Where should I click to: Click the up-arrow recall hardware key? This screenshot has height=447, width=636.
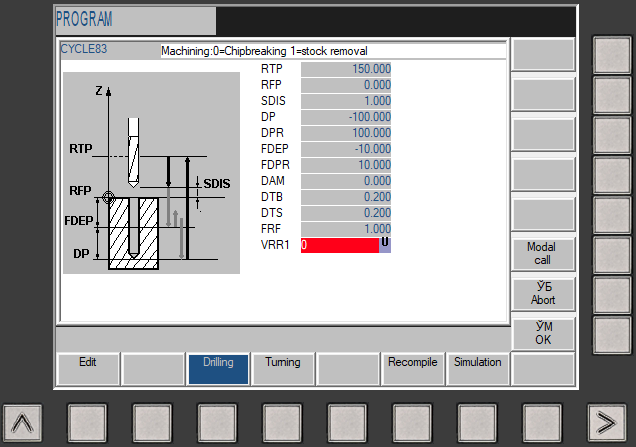(22, 423)
